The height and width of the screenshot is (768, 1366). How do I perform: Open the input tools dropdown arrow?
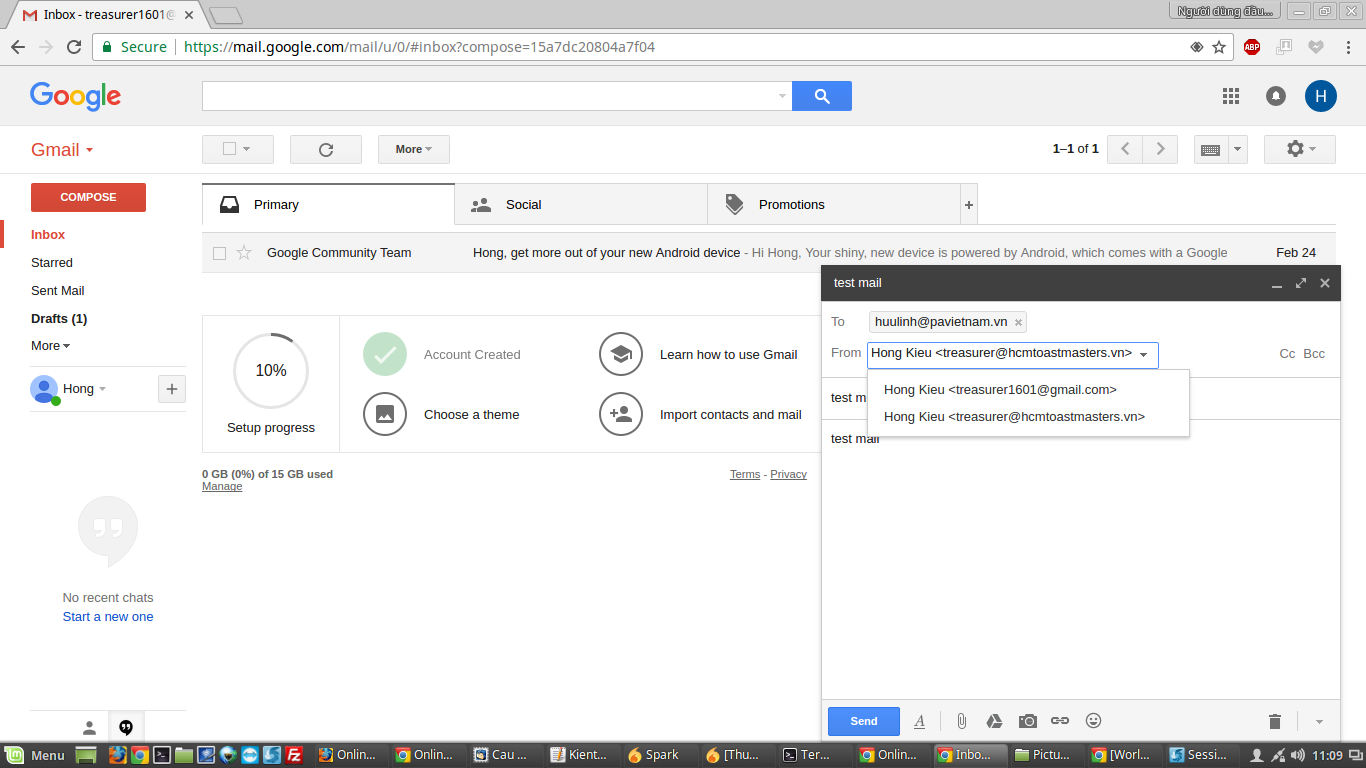1237,149
